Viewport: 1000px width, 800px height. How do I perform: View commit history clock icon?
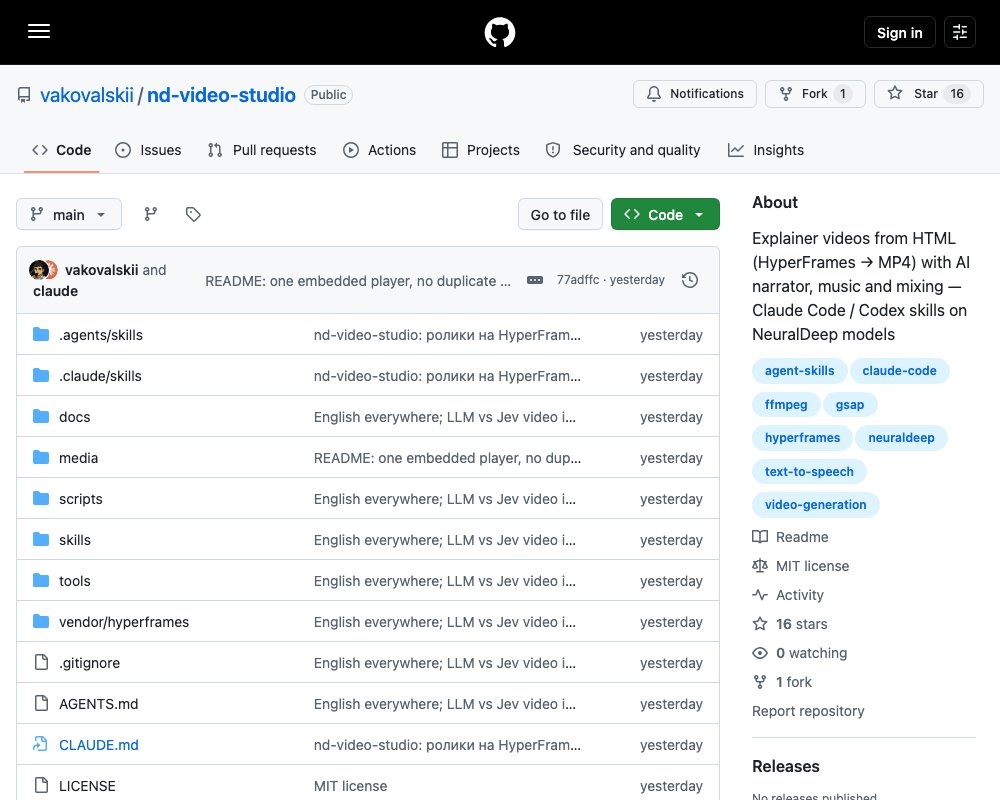point(689,280)
